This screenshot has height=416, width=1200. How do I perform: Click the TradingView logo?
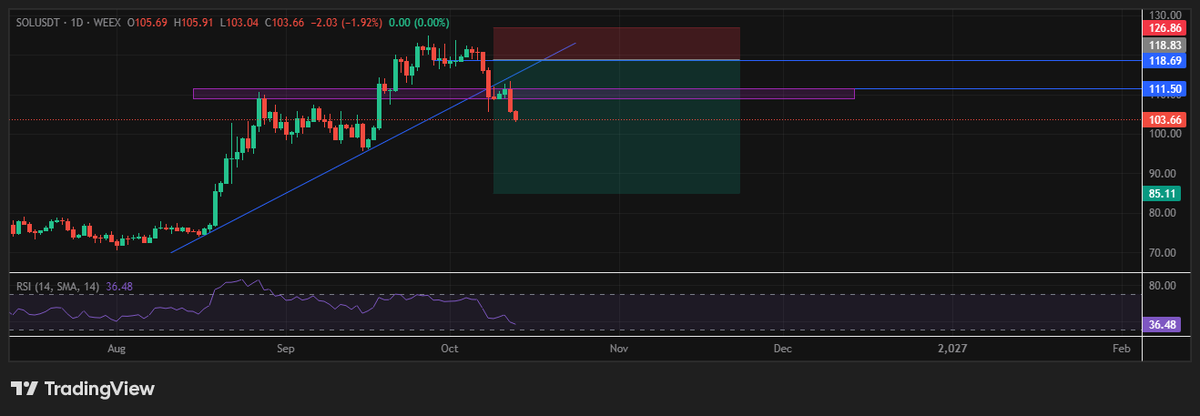82,389
